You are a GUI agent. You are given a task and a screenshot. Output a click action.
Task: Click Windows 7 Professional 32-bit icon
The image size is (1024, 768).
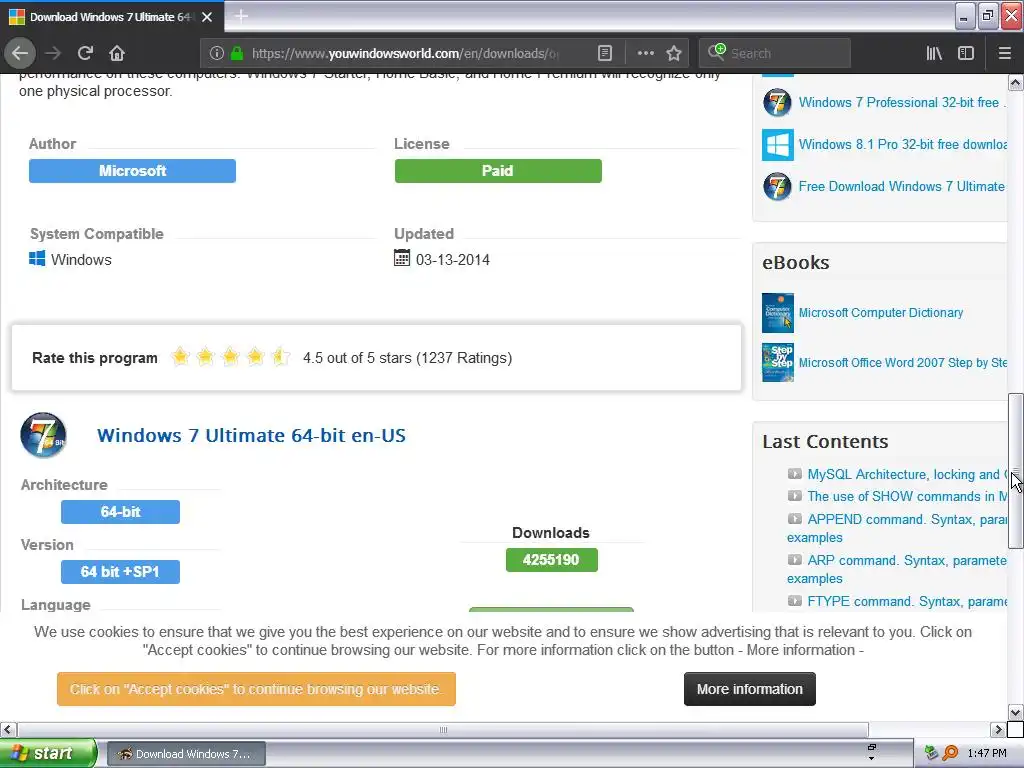point(777,103)
